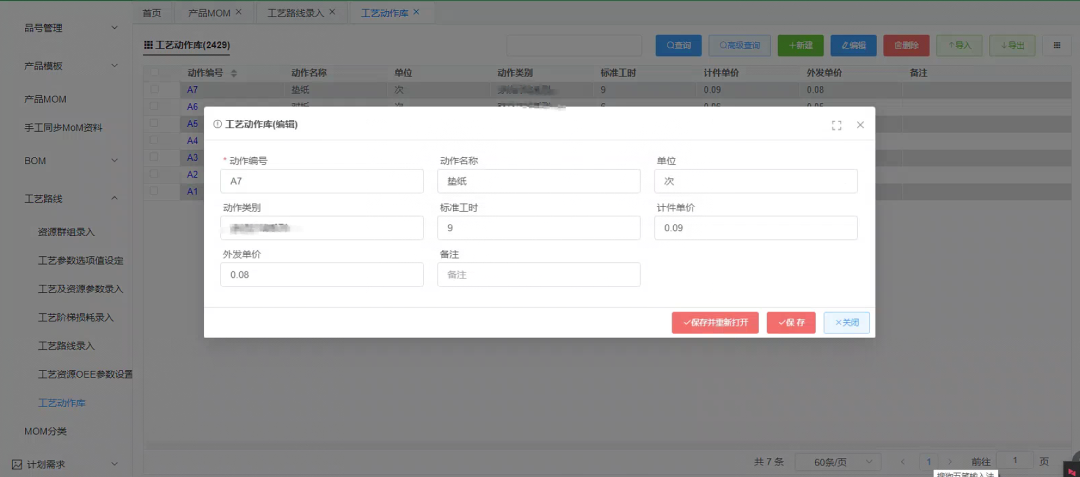Image resolution: width=1080 pixels, height=477 pixels.
Task: Go to next page arrow in pagination
Action: click(x=951, y=462)
